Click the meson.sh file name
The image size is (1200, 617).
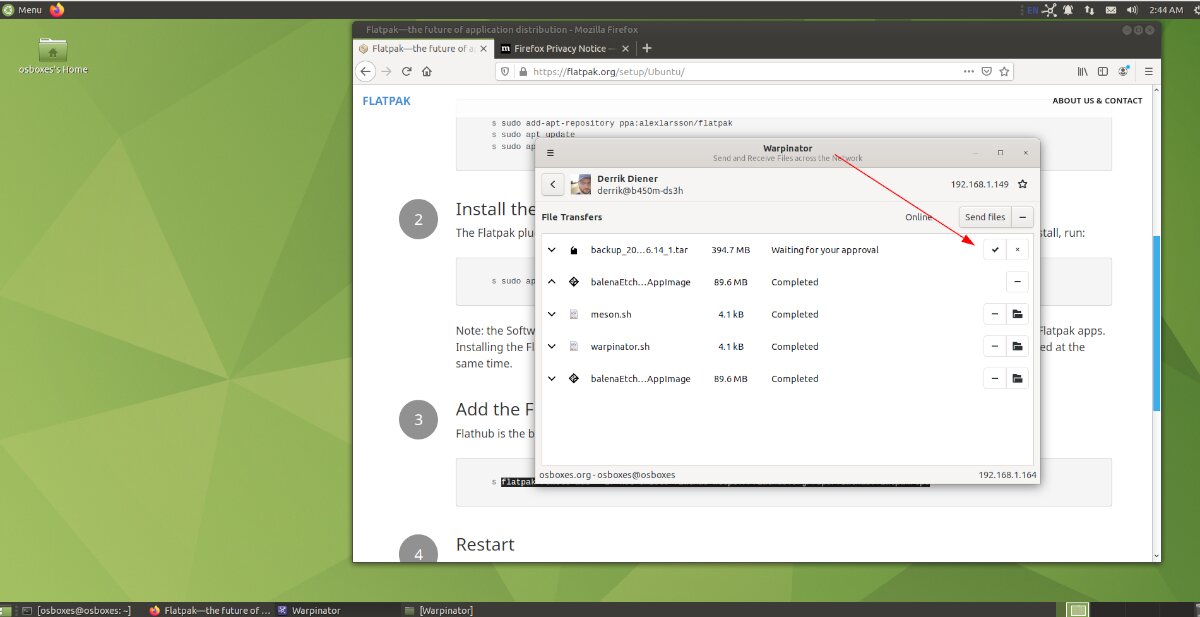610,314
